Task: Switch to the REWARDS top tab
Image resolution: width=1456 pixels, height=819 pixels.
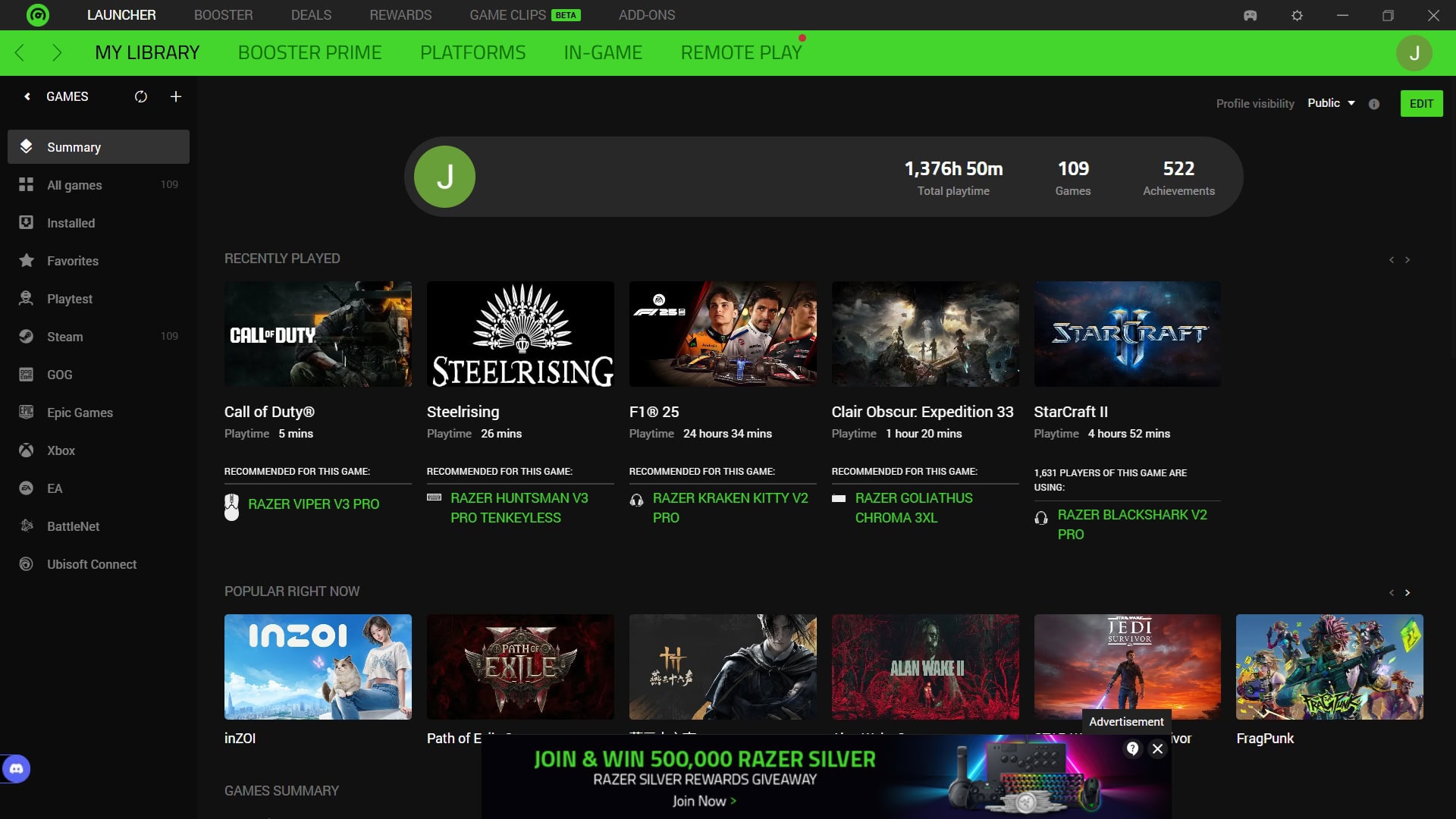Action: (x=400, y=15)
